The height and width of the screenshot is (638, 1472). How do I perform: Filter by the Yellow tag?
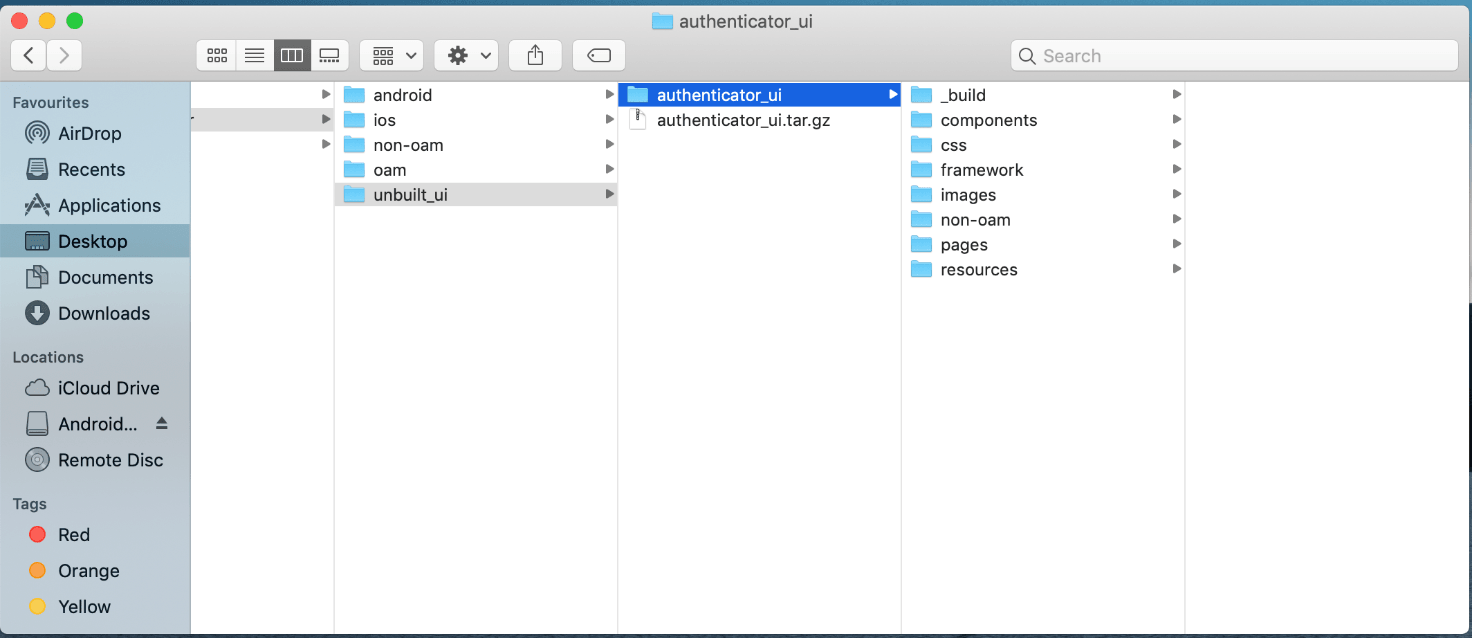(x=94, y=607)
